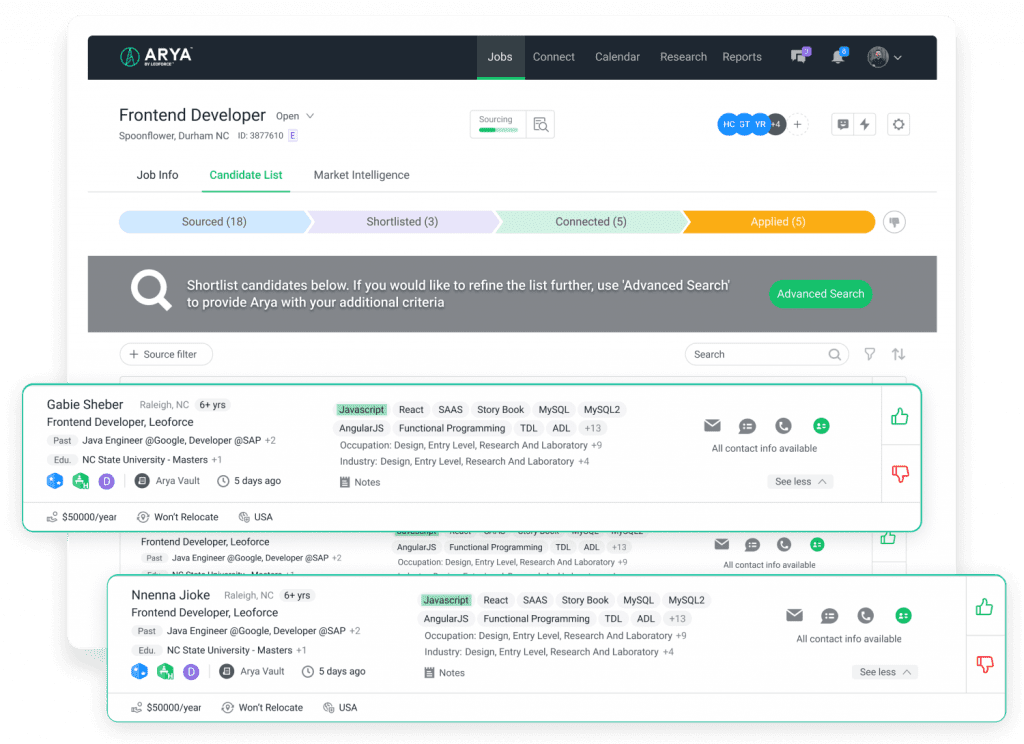Open the notifications bell

click(839, 56)
